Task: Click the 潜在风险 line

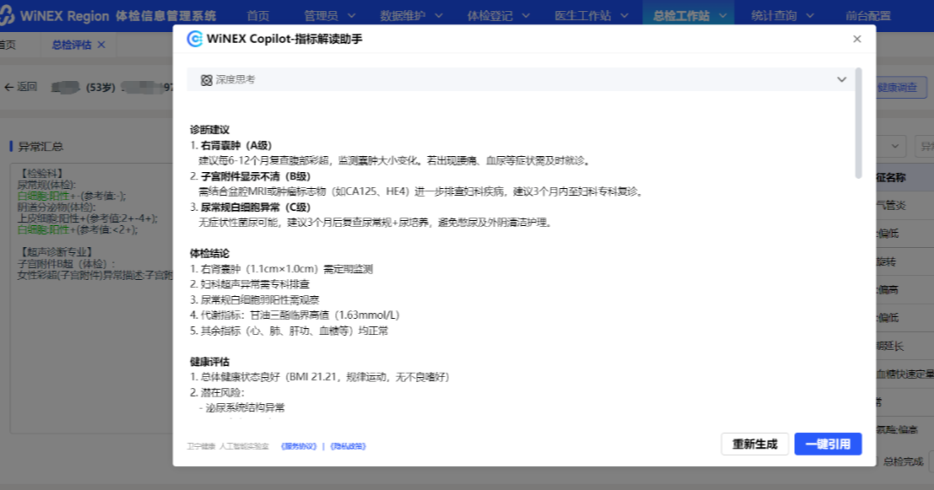Action: [217, 392]
